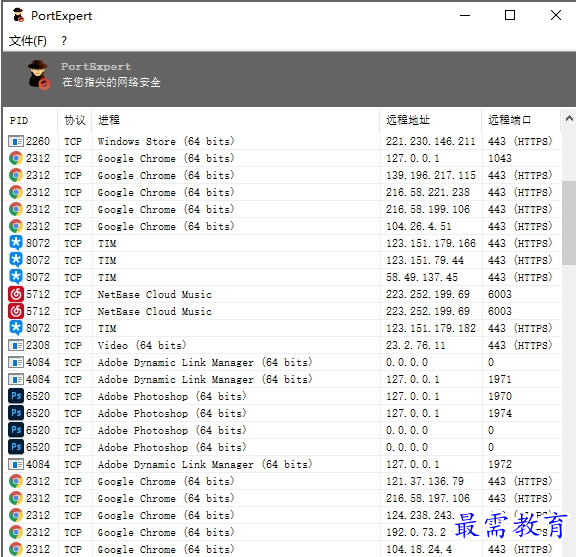
Task: Select the Video (64 bits) process name
Action: [142, 345]
